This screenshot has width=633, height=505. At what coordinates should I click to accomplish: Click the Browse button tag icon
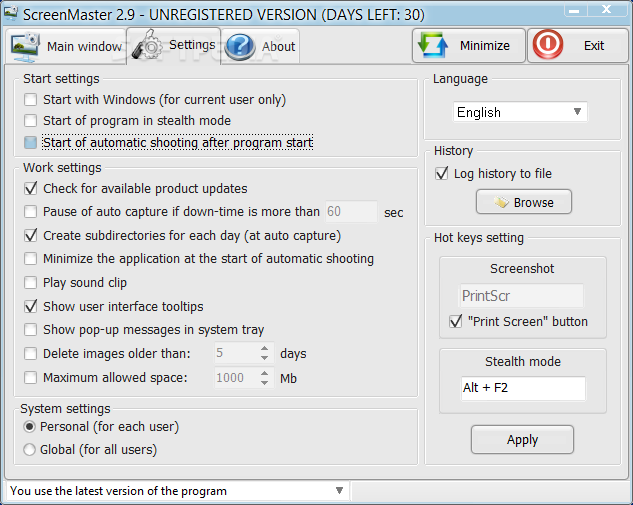pyautogui.click(x=501, y=202)
